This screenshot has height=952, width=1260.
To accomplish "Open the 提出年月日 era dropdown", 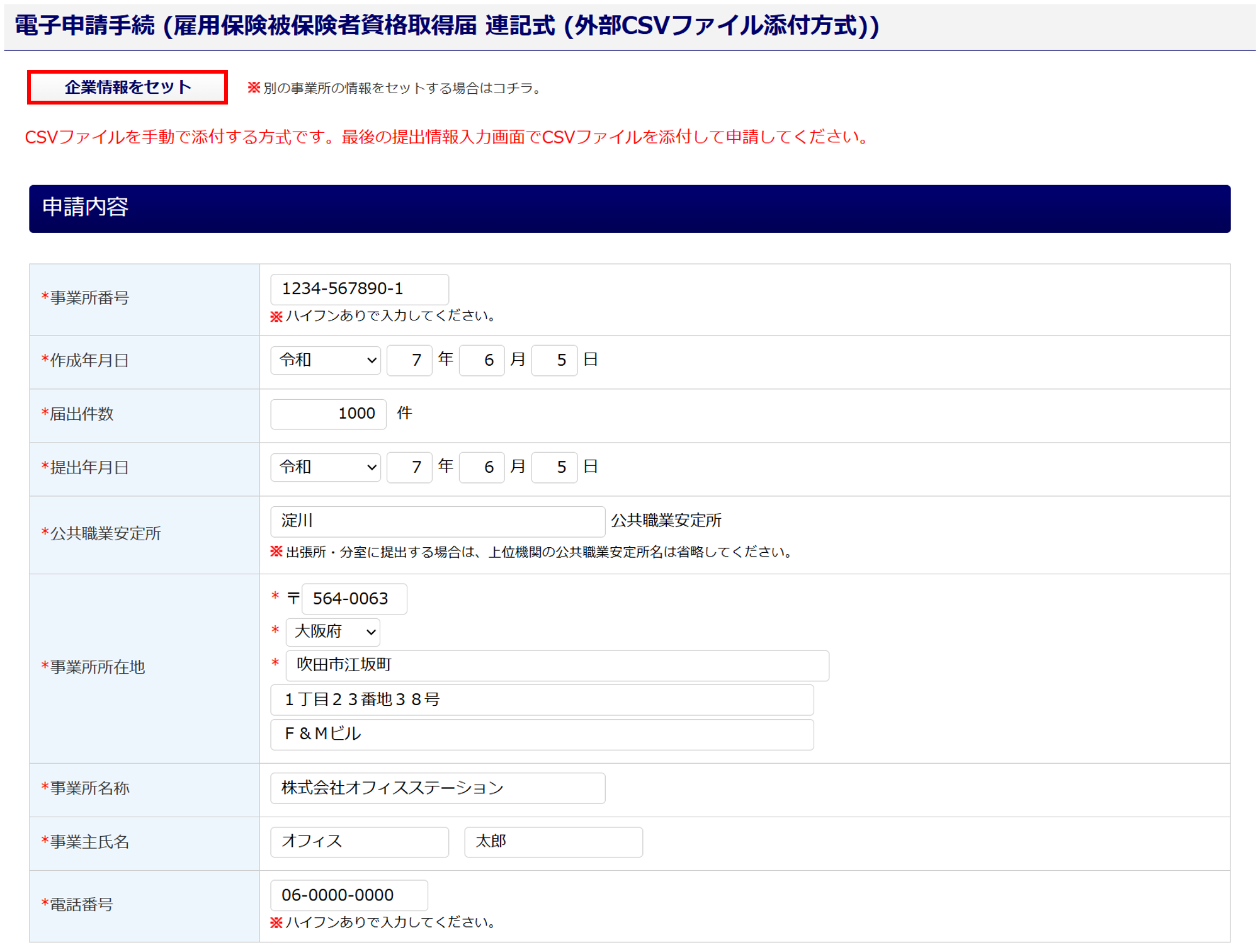I will [x=325, y=467].
